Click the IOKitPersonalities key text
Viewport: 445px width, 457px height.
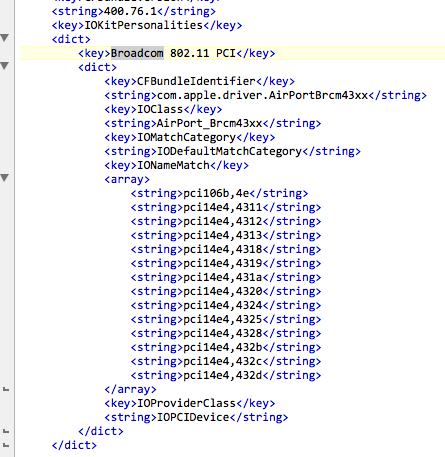[143, 25]
